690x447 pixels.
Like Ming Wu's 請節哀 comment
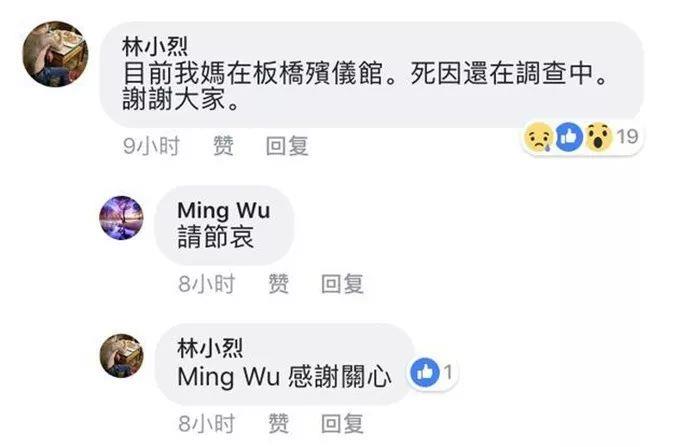click(x=279, y=284)
